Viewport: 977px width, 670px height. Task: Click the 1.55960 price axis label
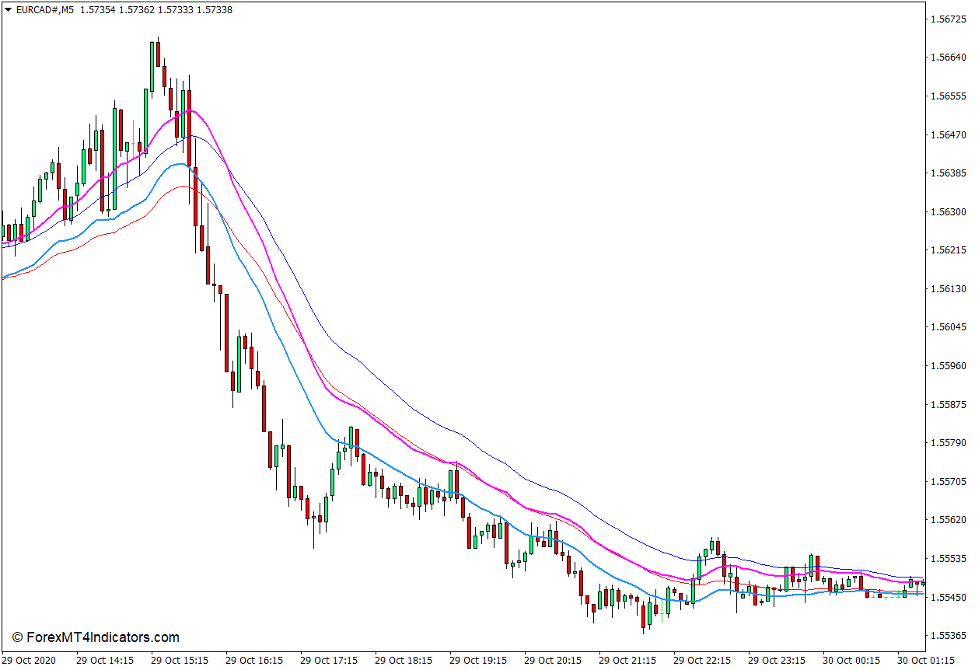pos(949,366)
